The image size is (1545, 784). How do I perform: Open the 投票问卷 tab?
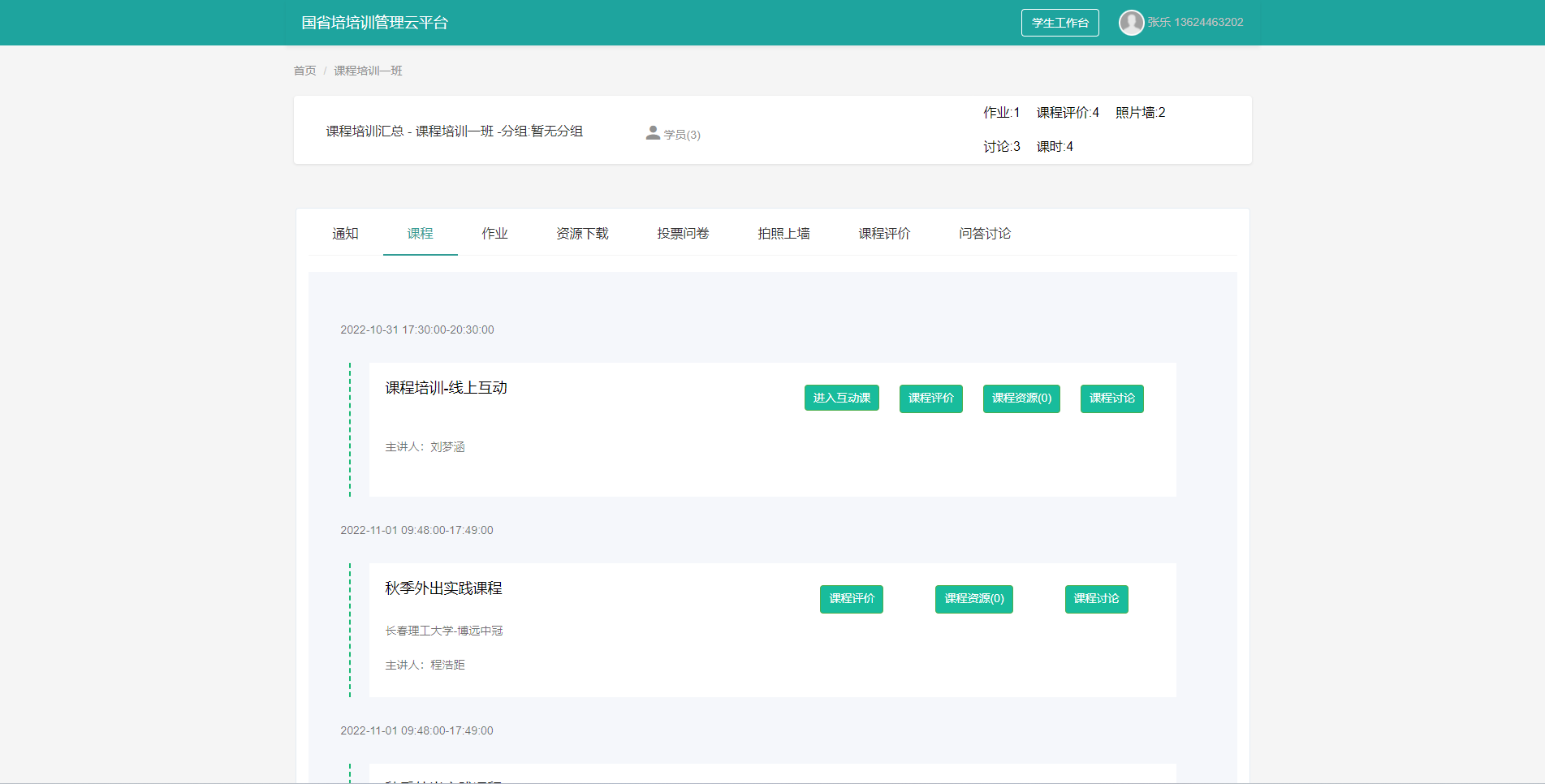click(683, 234)
